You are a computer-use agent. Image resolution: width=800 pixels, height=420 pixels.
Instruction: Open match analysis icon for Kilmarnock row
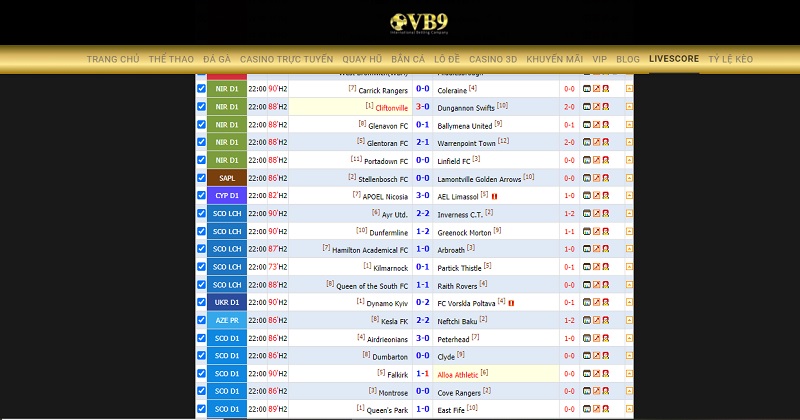pyautogui.click(x=587, y=267)
